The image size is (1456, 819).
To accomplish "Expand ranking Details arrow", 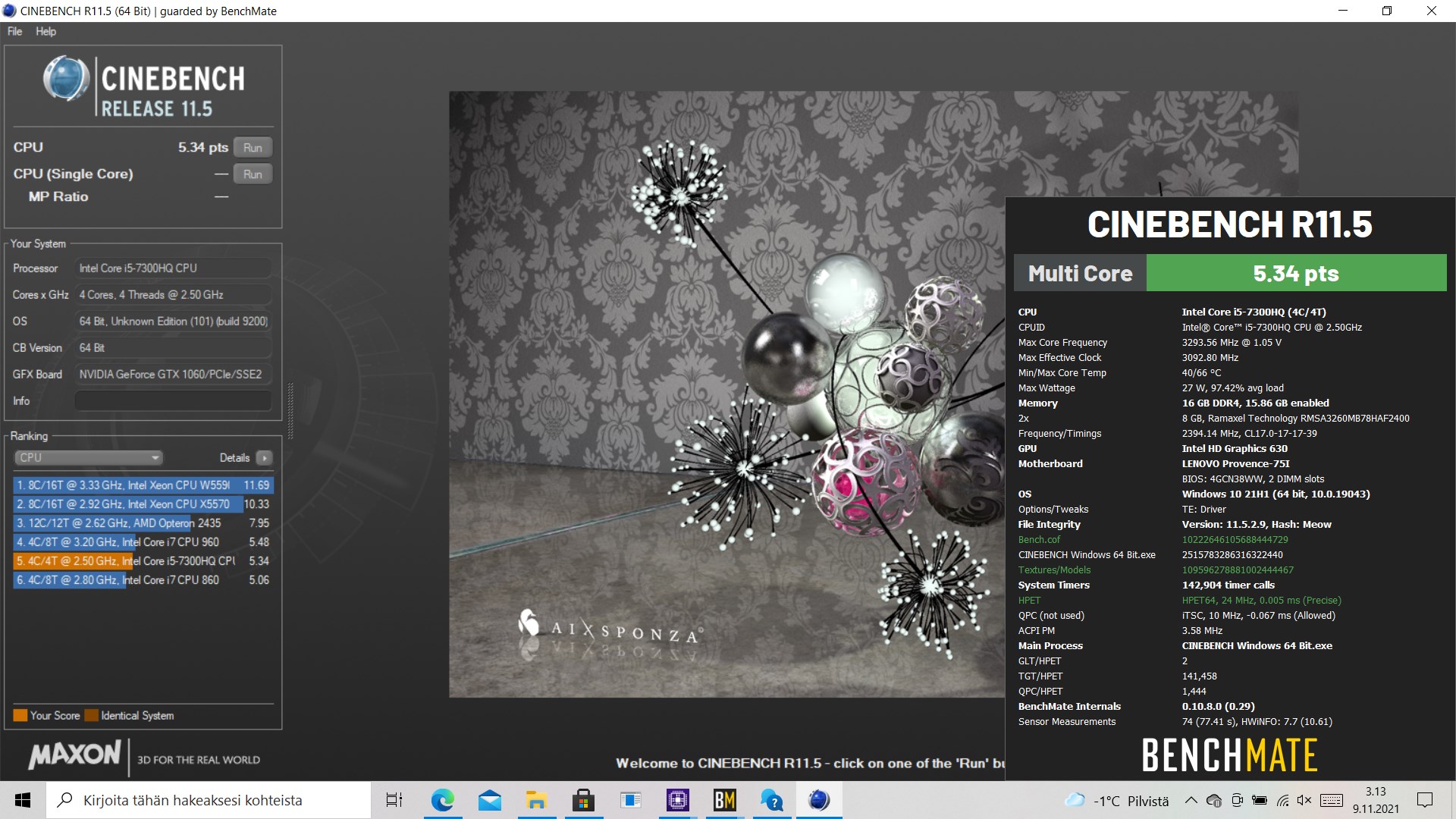I will tap(264, 458).
